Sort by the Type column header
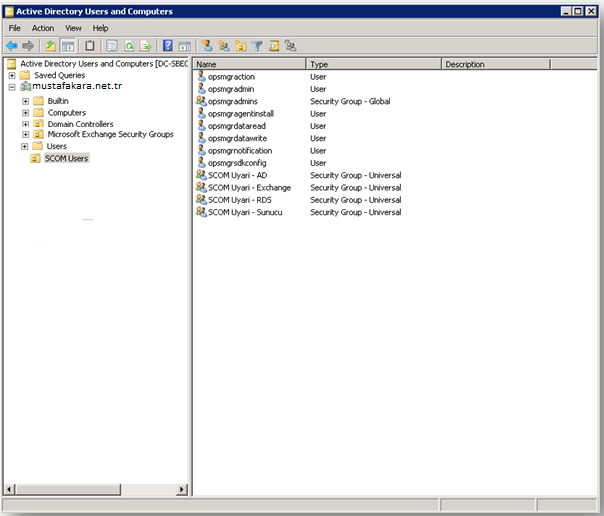The width and height of the screenshot is (604, 516). tap(374, 64)
